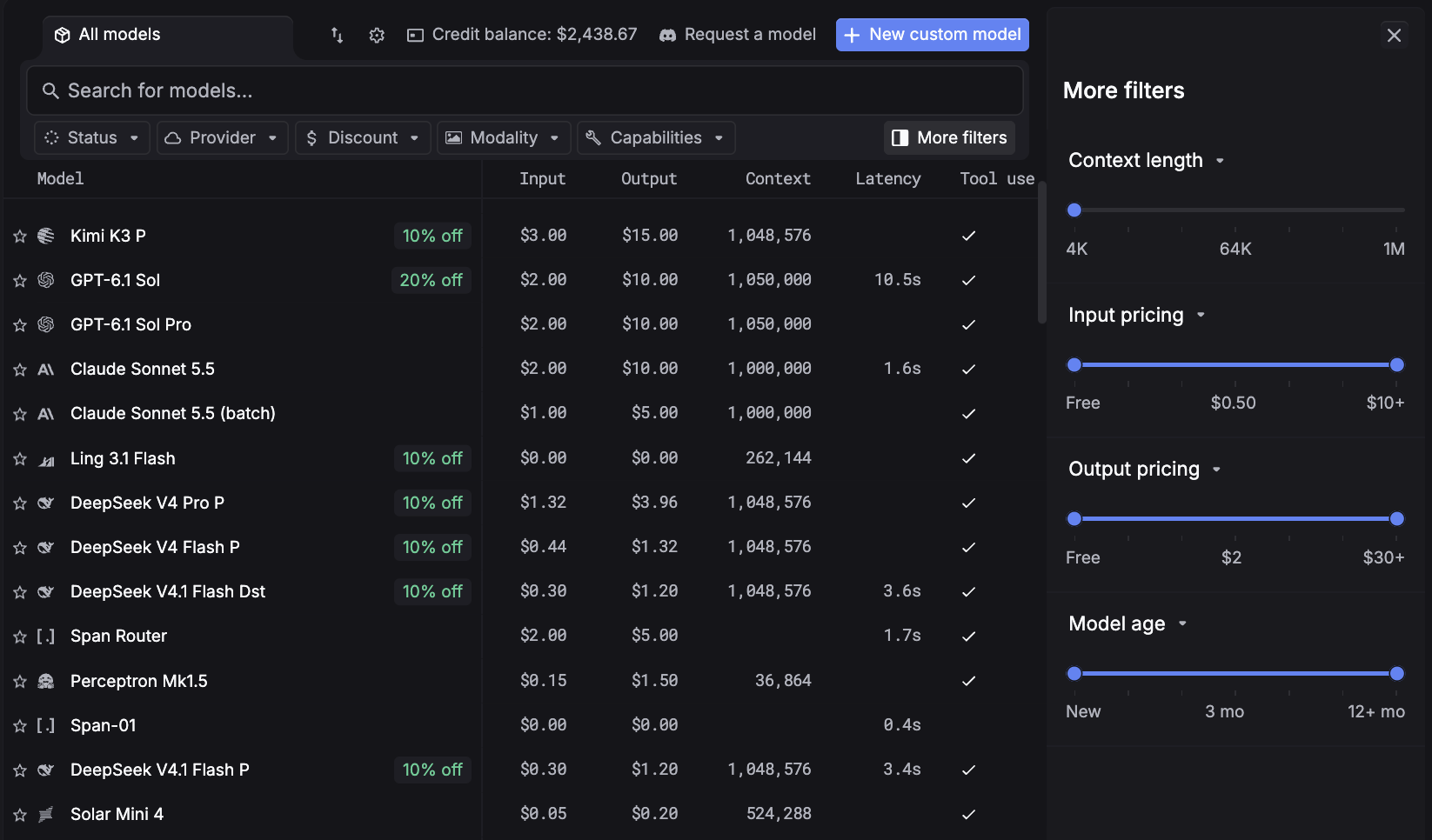Screen dimensions: 1432x840
Task: Click the All models cube icon
Action: pos(62,35)
